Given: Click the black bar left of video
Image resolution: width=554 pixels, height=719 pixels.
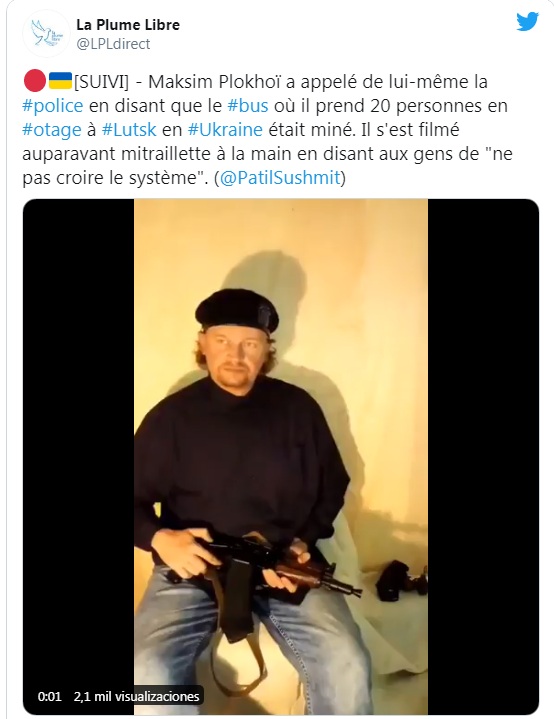Looking at the screenshot, I should tap(78, 456).
